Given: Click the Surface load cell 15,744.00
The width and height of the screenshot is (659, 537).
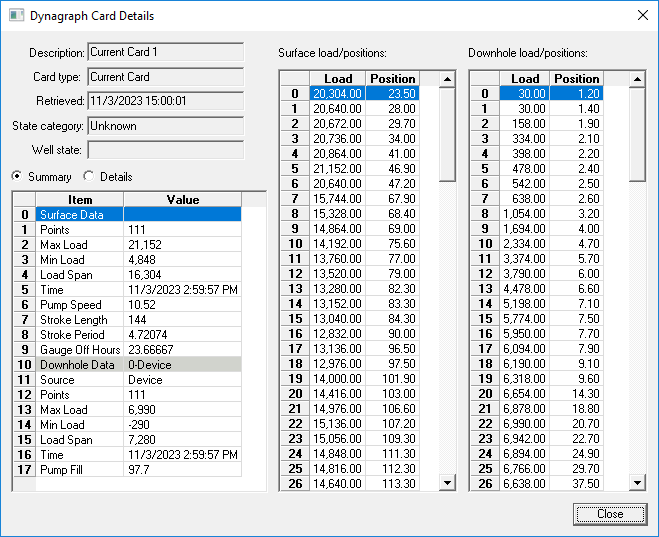Looking at the screenshot, I should click(x=337, y=198).
